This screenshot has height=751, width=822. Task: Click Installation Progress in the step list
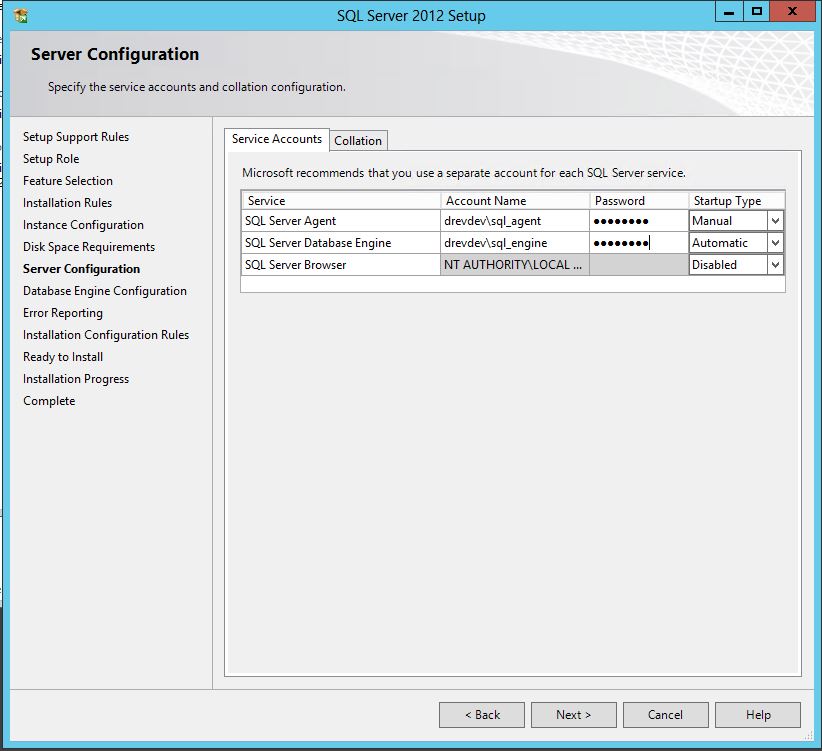tap(76, 379)
